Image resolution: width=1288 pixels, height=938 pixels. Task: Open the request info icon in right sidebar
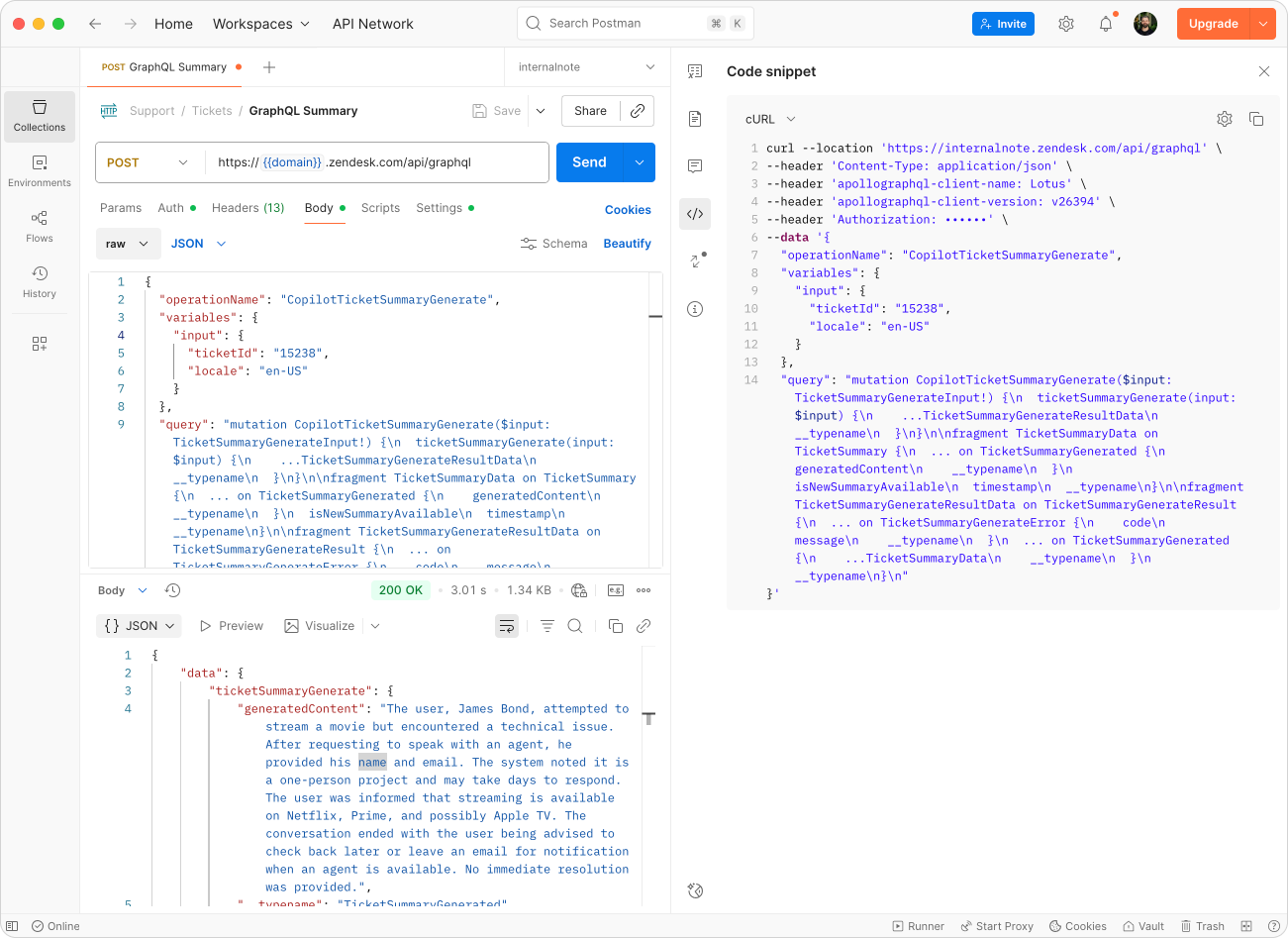tap(695, 309)
